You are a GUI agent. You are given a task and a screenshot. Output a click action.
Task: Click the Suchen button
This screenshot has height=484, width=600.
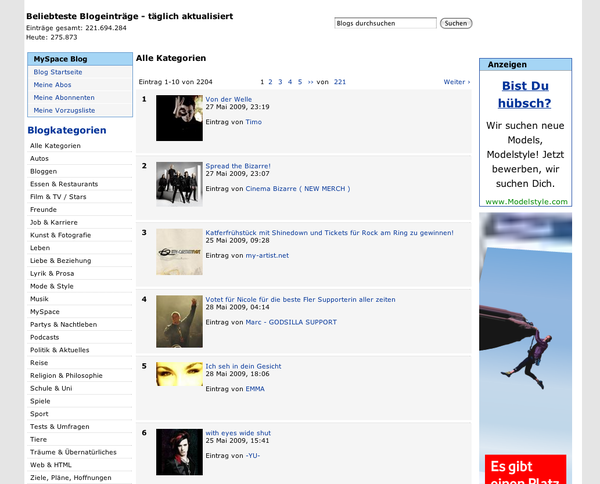tap(456, 23)
